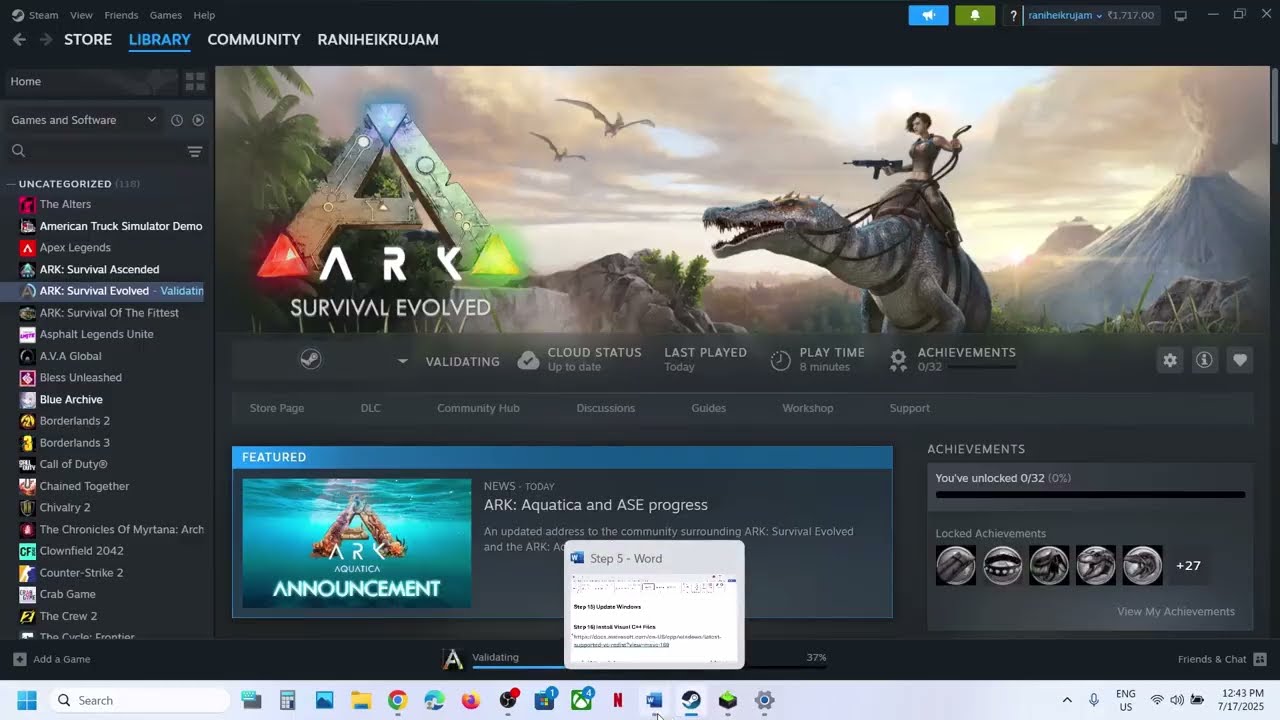Show hidden system tray icons chevron
This screenshot has height=720, width=1280.
tap(1067, 700)
